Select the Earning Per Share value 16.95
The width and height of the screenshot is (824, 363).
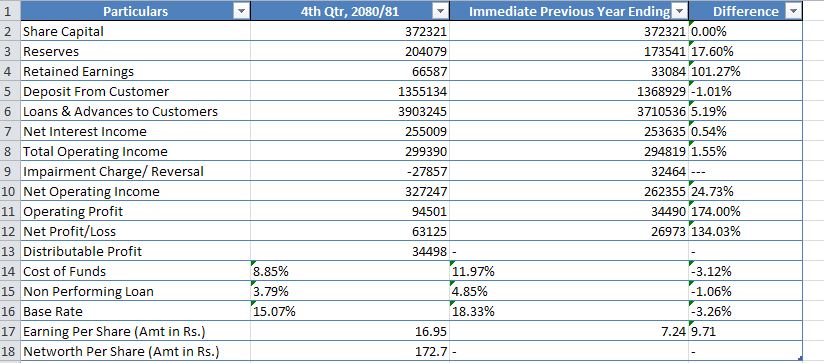(350, 331)
